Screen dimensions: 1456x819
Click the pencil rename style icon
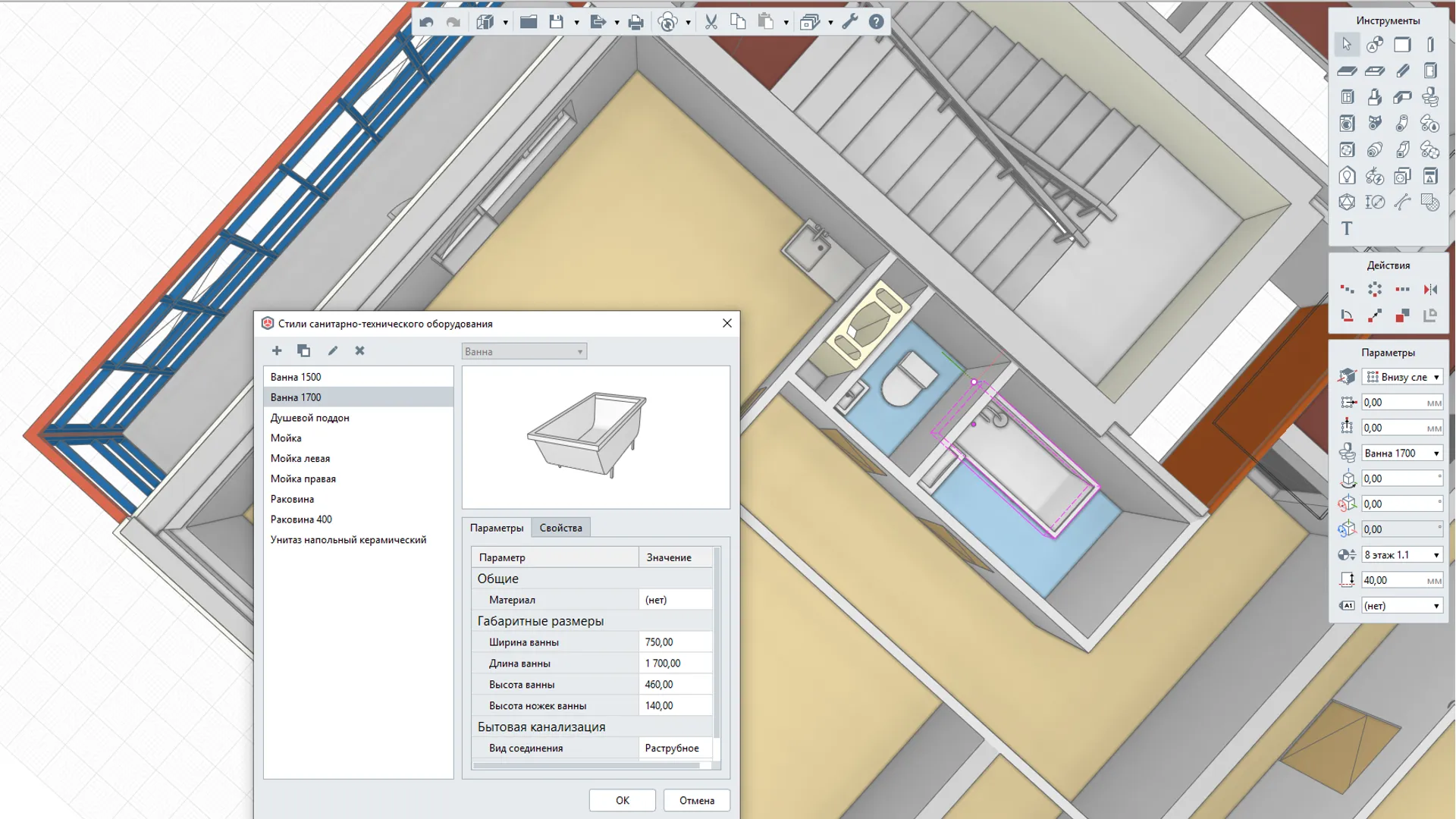332,350
